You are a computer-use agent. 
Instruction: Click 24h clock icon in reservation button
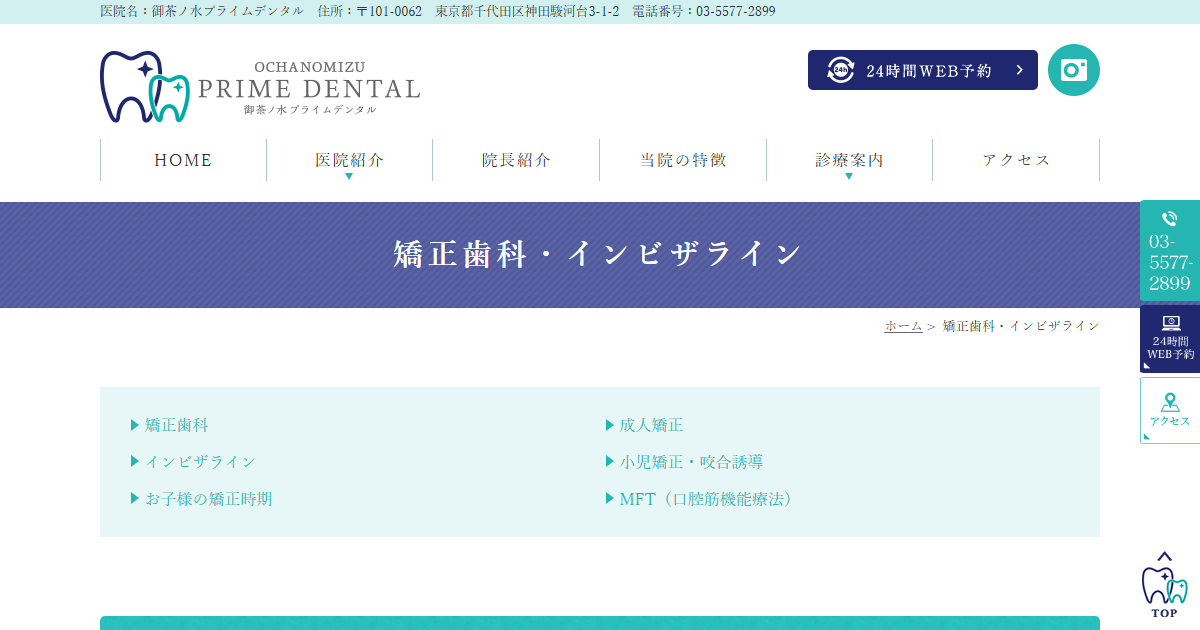point(841,70)
